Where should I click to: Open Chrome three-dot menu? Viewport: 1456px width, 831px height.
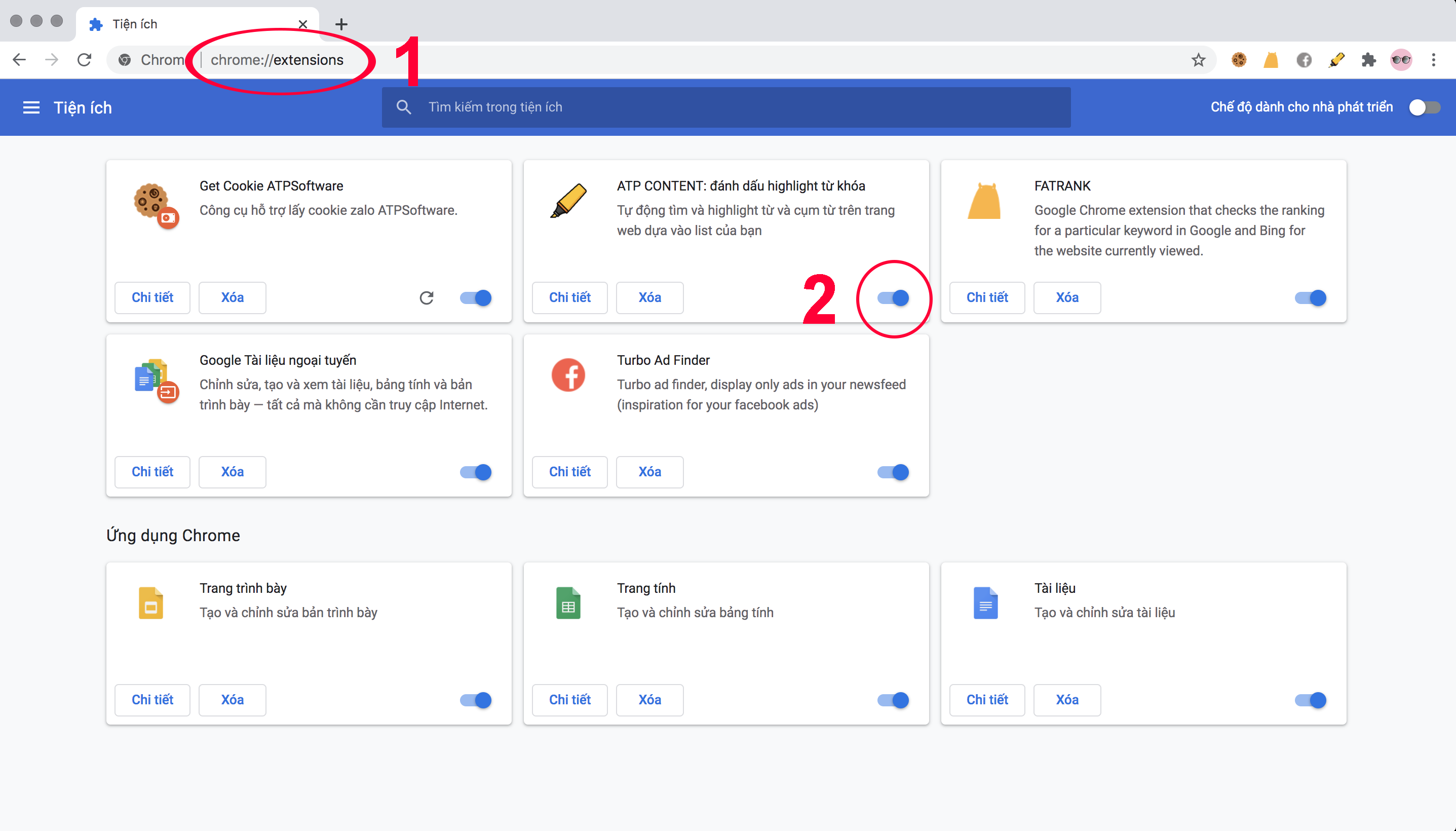pyautogui.click(x=1433, y=60)
